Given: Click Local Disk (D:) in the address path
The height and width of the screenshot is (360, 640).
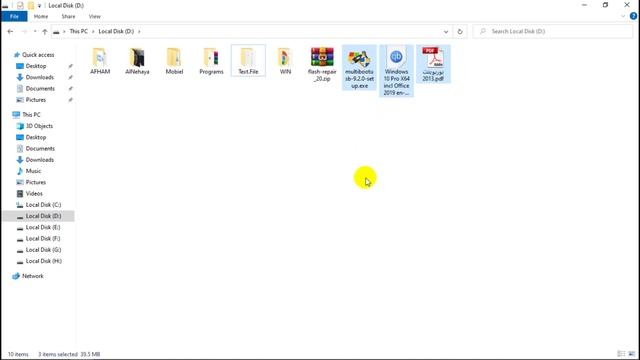Looking at the screenshot, I should [116, 31].
